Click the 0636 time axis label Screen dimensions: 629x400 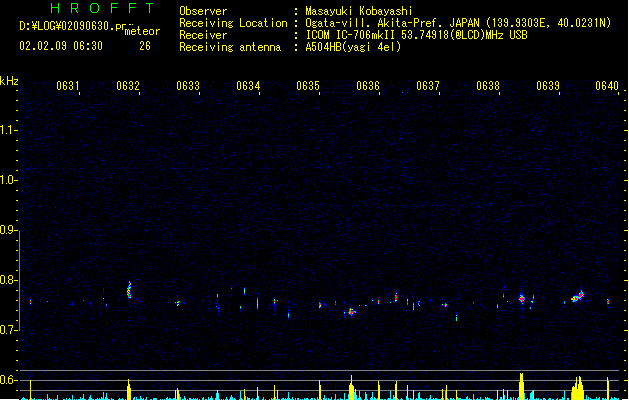tap(368, 86)
